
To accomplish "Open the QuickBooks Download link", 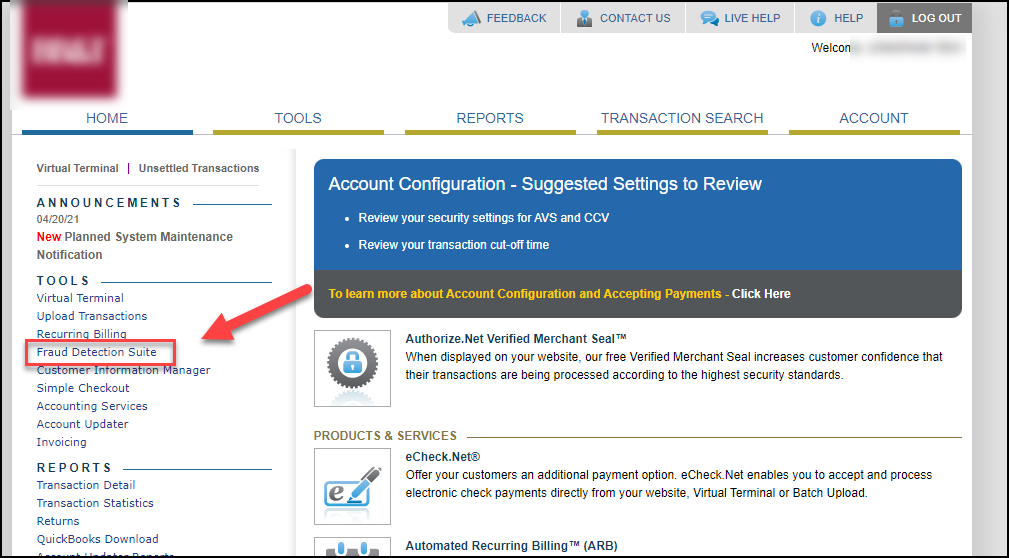I will 98,539.
